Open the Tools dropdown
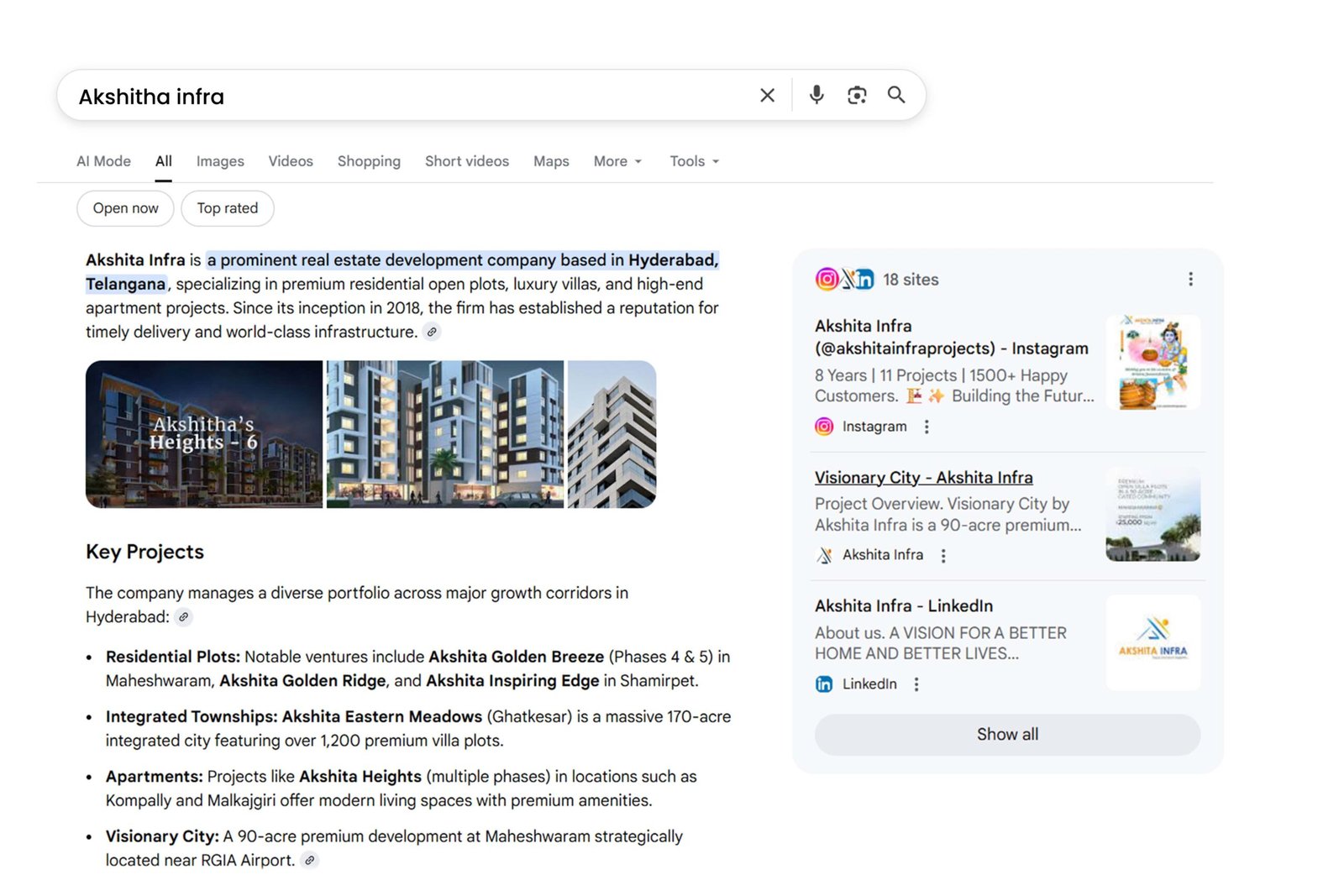This screenshot has height=896, width=1344. point(693,161)
